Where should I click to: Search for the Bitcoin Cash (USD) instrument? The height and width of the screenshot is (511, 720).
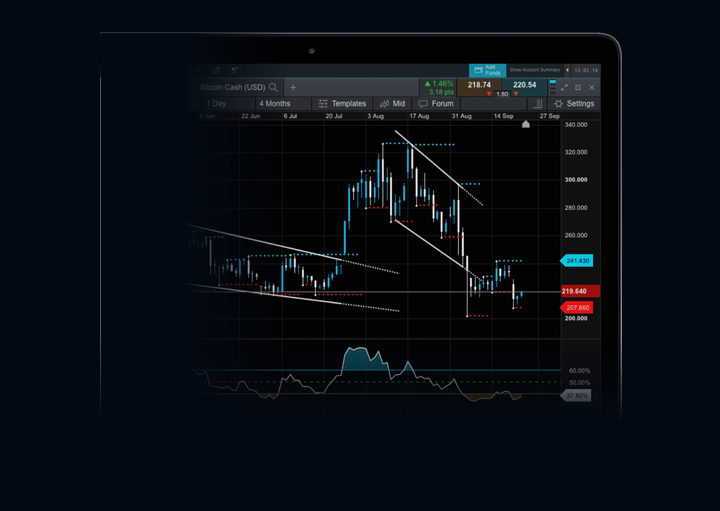[x=273, y=87]
